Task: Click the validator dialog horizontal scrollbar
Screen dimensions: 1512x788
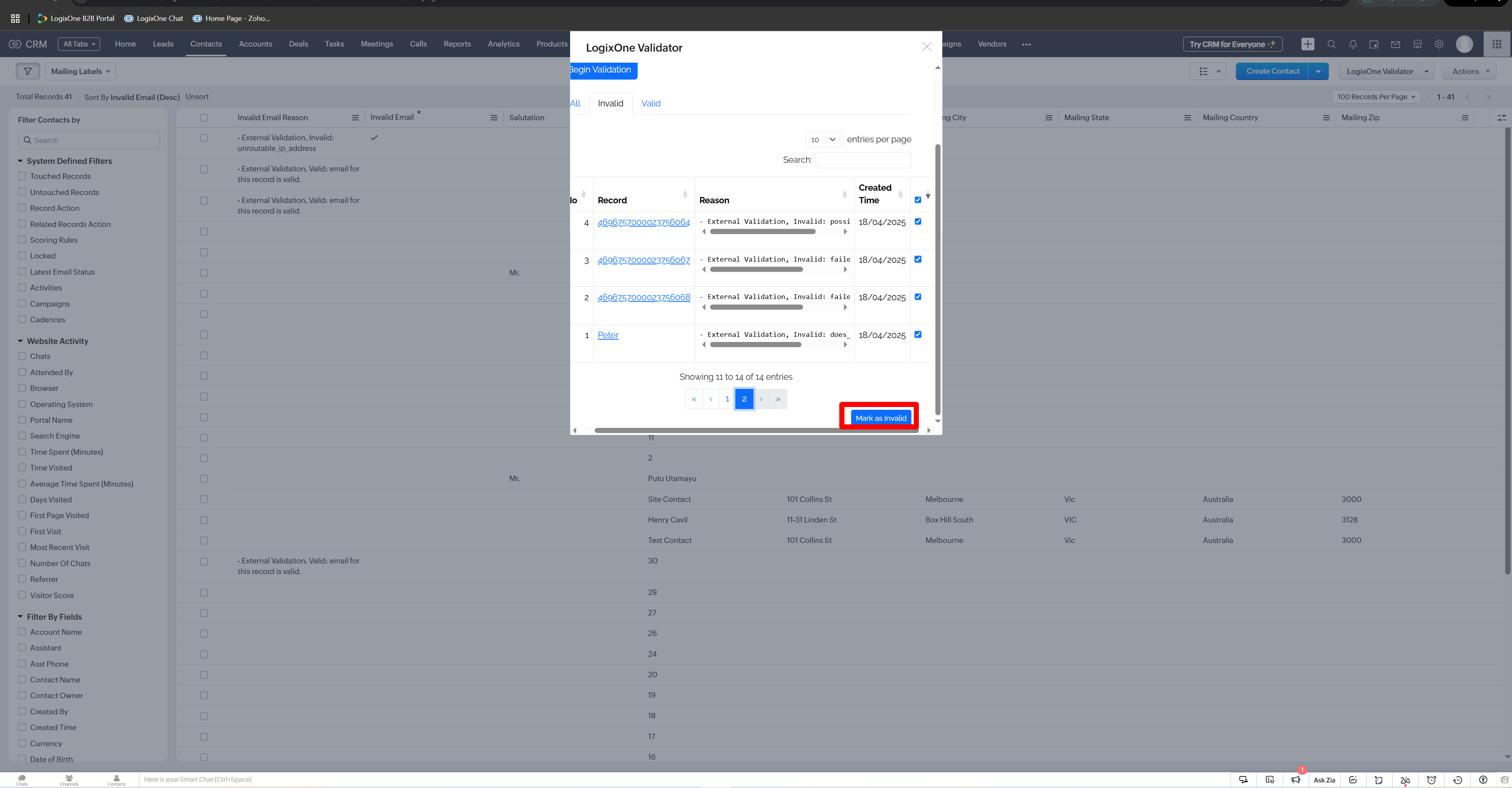Action: click(756, 430)
